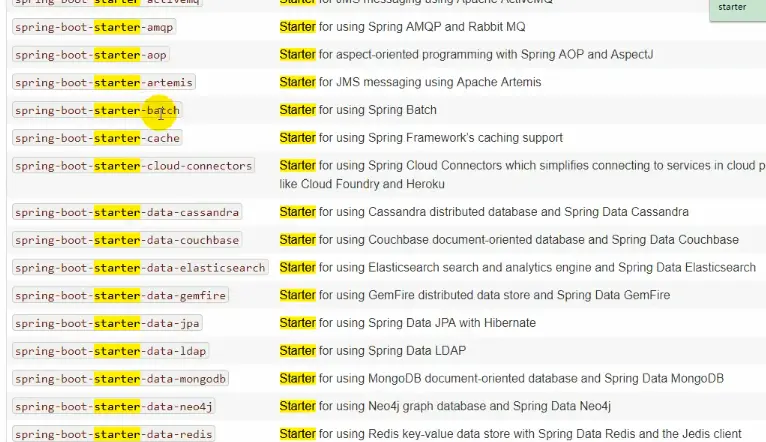Image resolution: width=766 pixels, height=442 pixels.
Task: Click the green 'starter' search box at the top right
Action: click(x=738, y=9)
